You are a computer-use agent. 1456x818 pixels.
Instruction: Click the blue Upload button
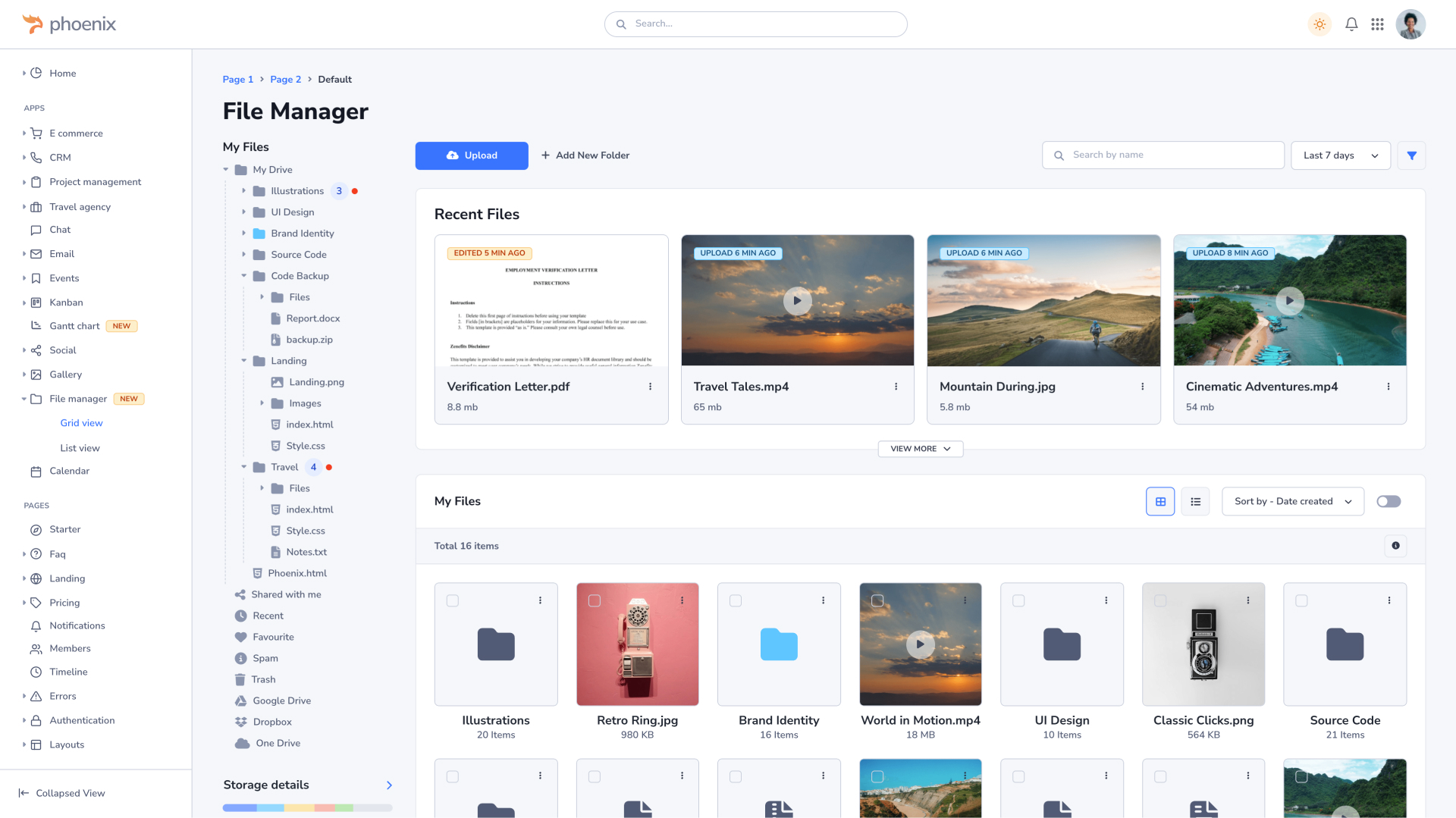471,155
